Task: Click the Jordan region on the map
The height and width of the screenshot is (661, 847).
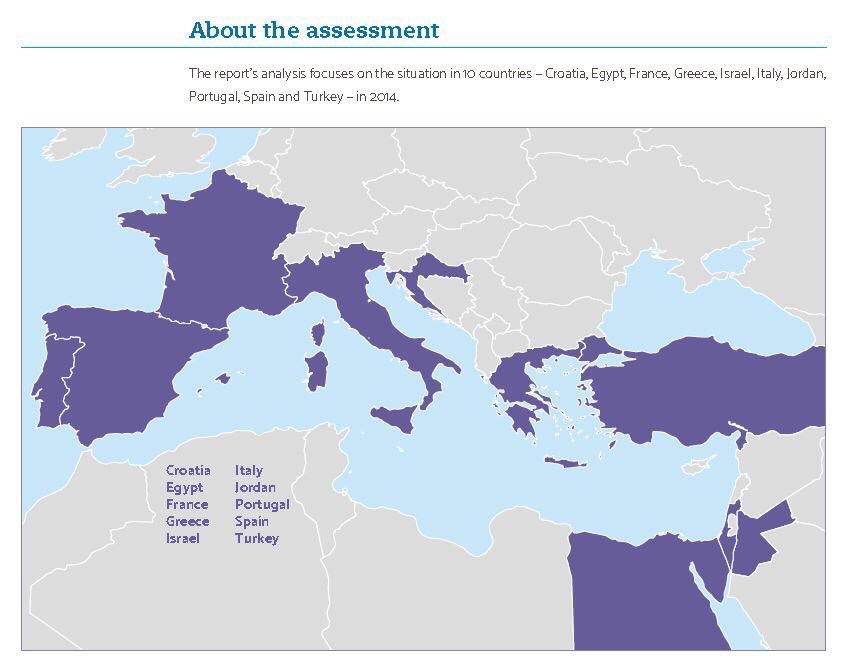Action: point(756,540)
